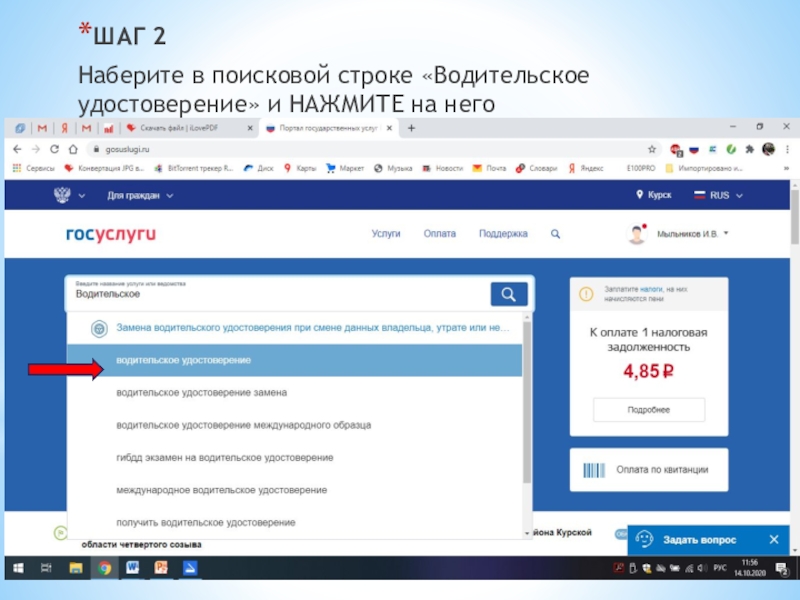Go to the 'Оплата' menu item
The width and height of the screenshot is (800, 600).
click(x=439, y=234)
